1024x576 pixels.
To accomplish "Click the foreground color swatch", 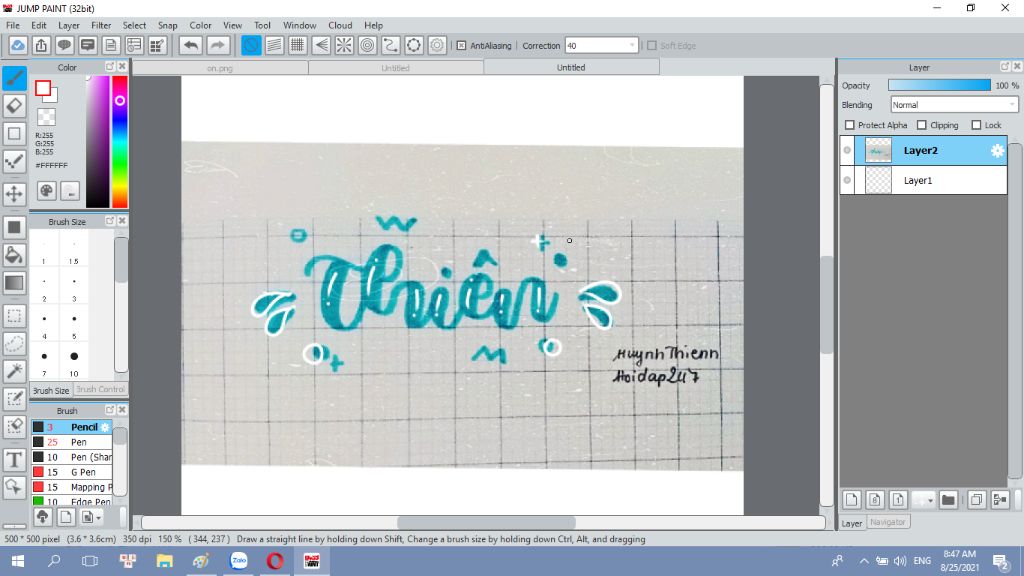I will tap(43, 88).
